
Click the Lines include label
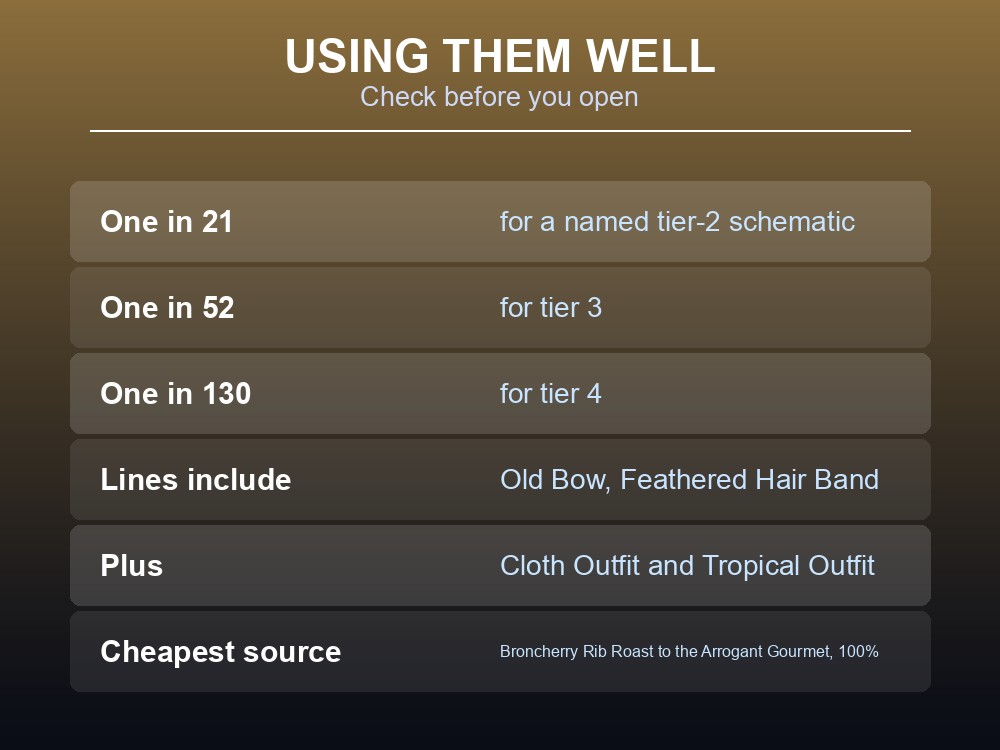196,480
